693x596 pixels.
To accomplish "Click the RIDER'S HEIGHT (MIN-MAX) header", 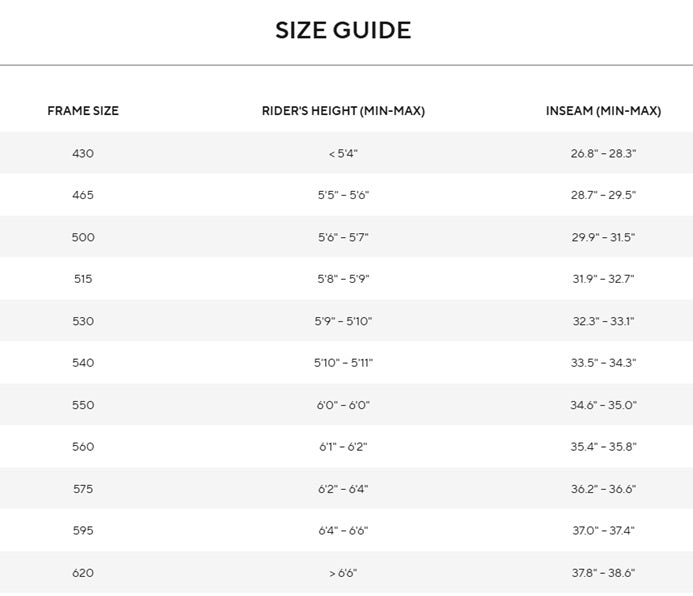I will [343, 110].
